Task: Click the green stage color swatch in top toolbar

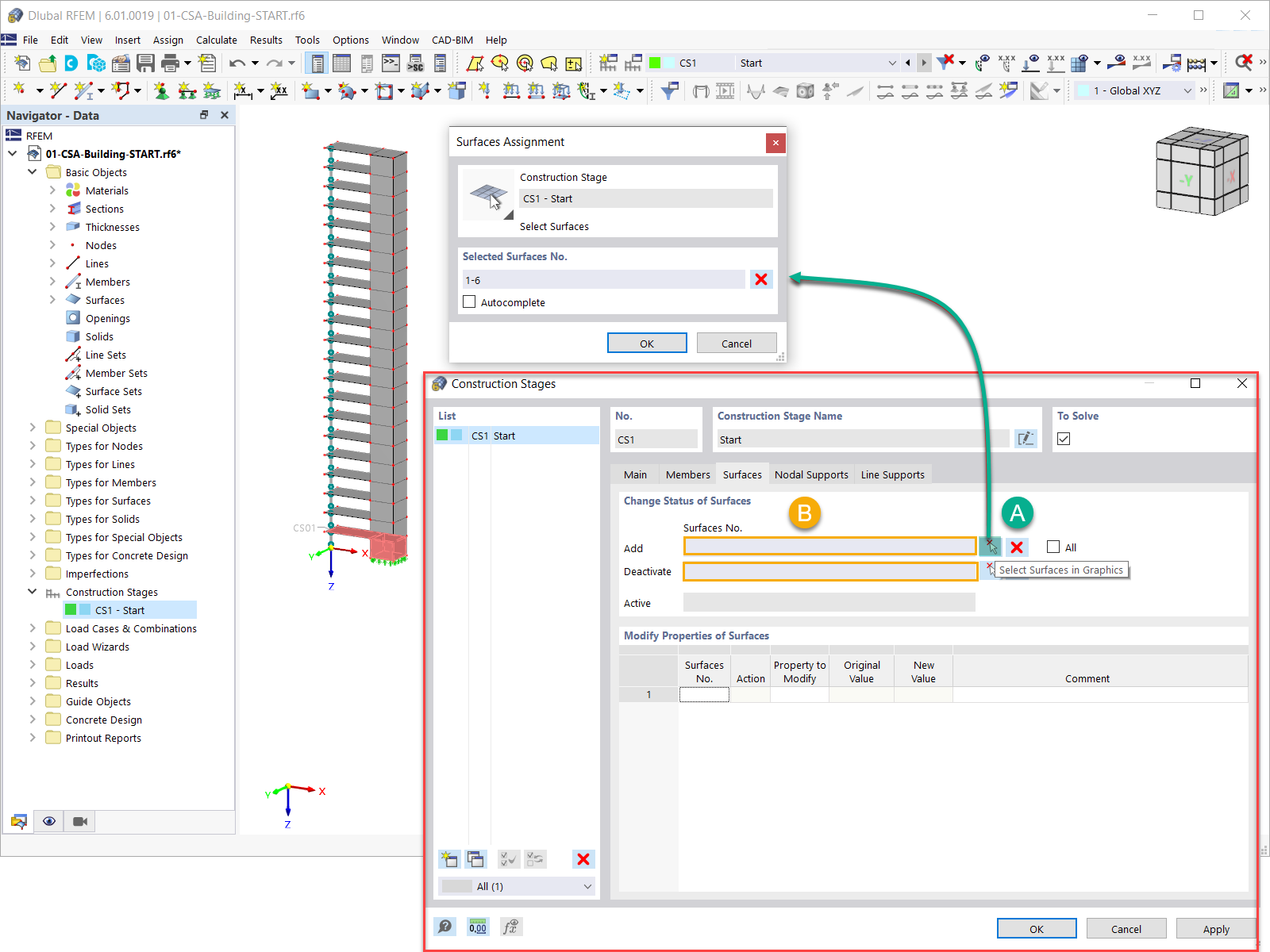Action: pyautogui.click(x=655, y=63)
